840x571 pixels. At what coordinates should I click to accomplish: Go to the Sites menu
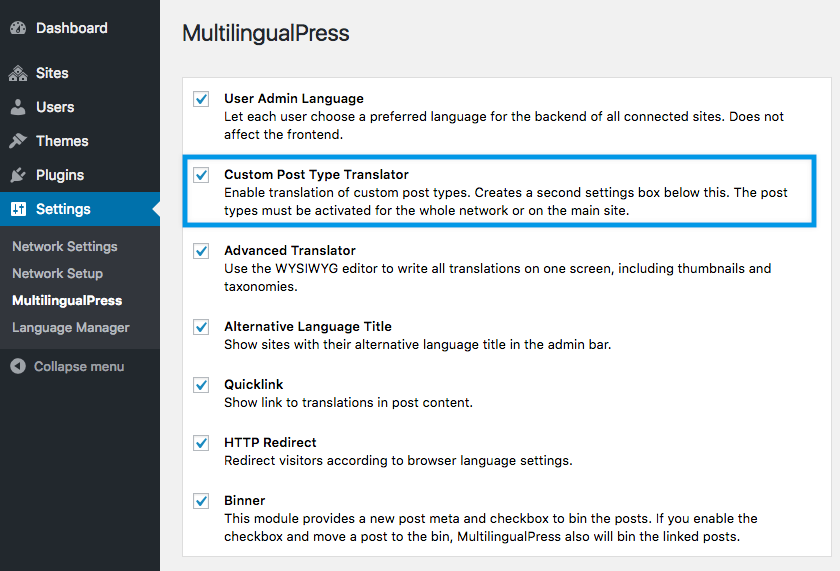click(x=80, y=73)
